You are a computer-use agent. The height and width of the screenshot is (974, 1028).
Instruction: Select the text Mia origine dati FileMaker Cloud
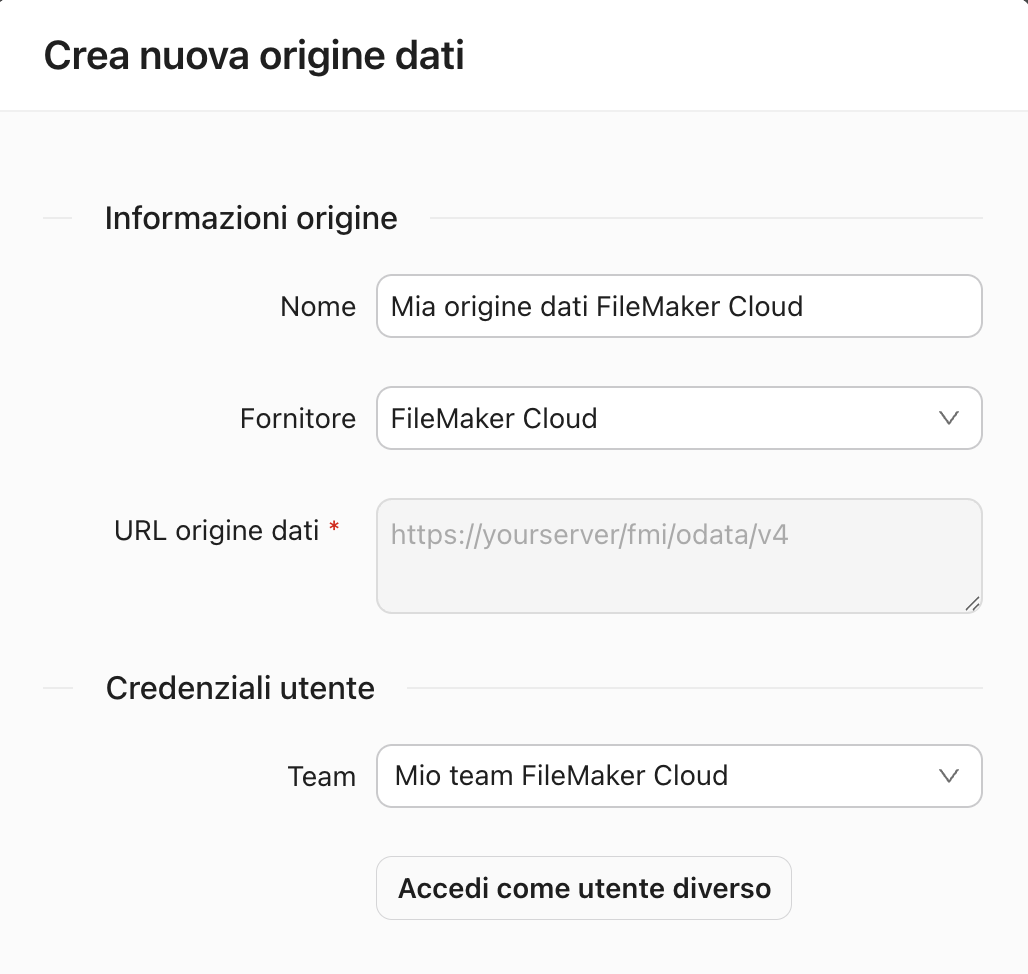599,306
